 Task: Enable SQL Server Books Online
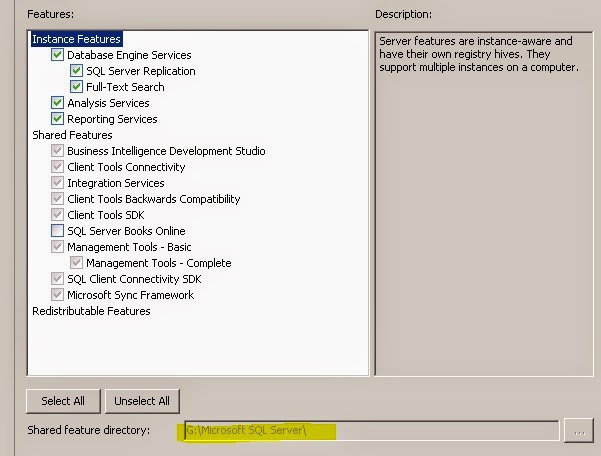[x=57, y=231]
